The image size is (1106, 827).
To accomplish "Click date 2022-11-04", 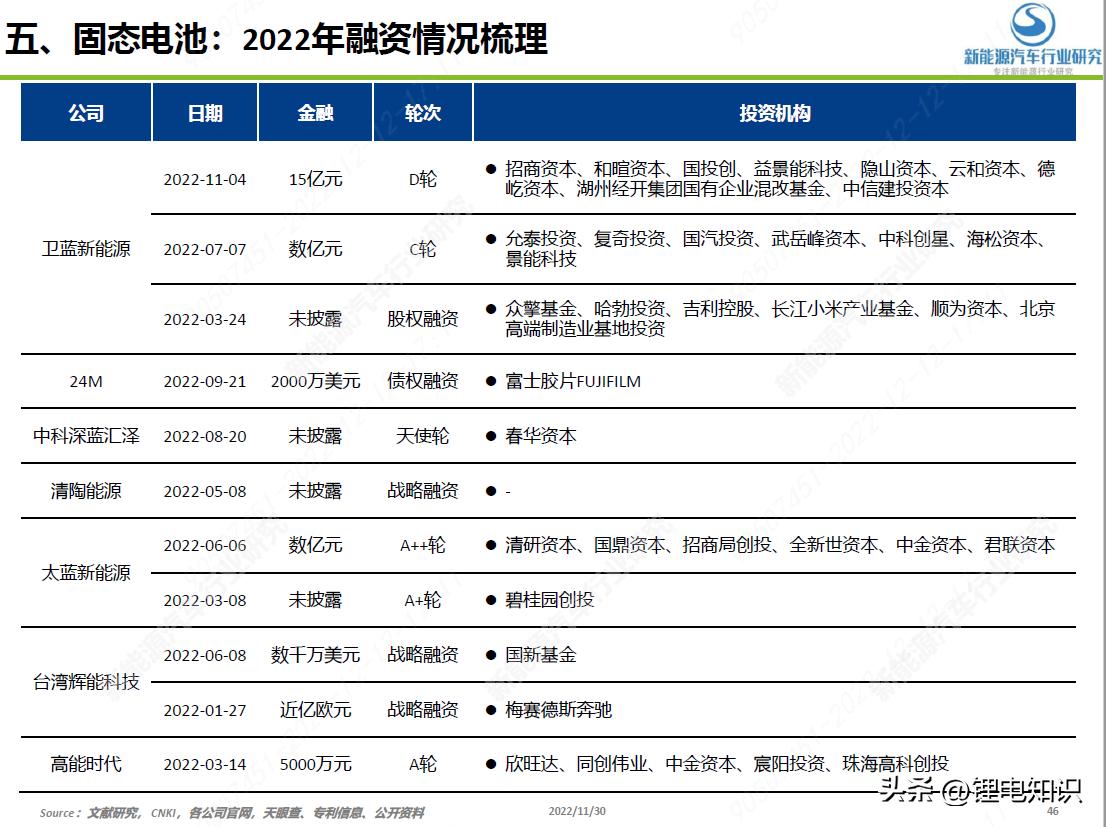I will click(205, 180).
